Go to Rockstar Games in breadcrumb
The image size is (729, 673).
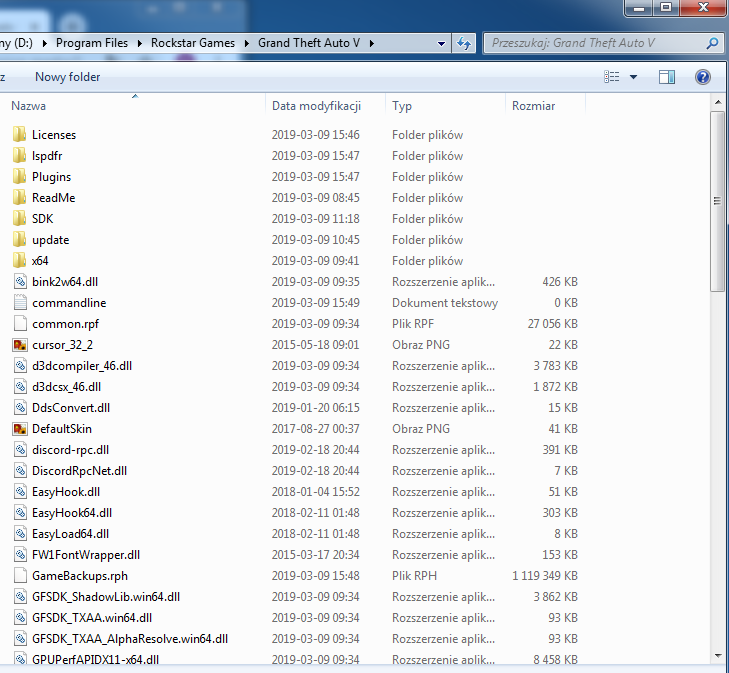point(192,43)
